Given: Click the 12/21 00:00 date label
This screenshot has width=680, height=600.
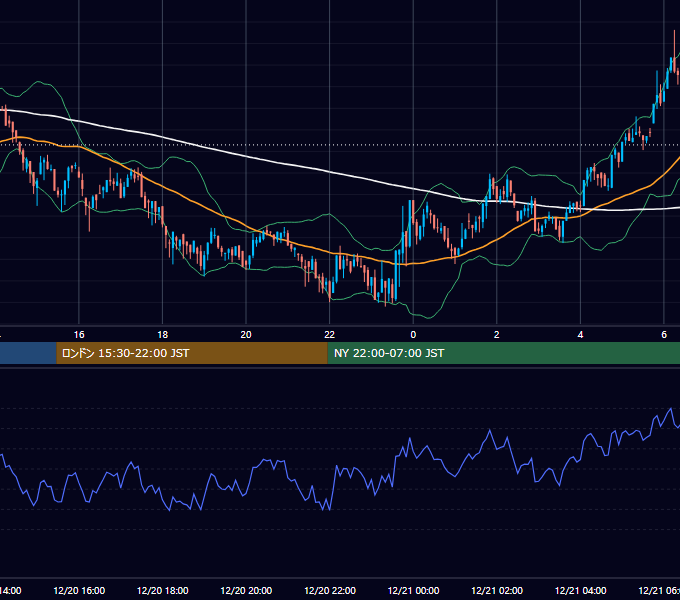Looking at the screenshot, I should 413,591.
